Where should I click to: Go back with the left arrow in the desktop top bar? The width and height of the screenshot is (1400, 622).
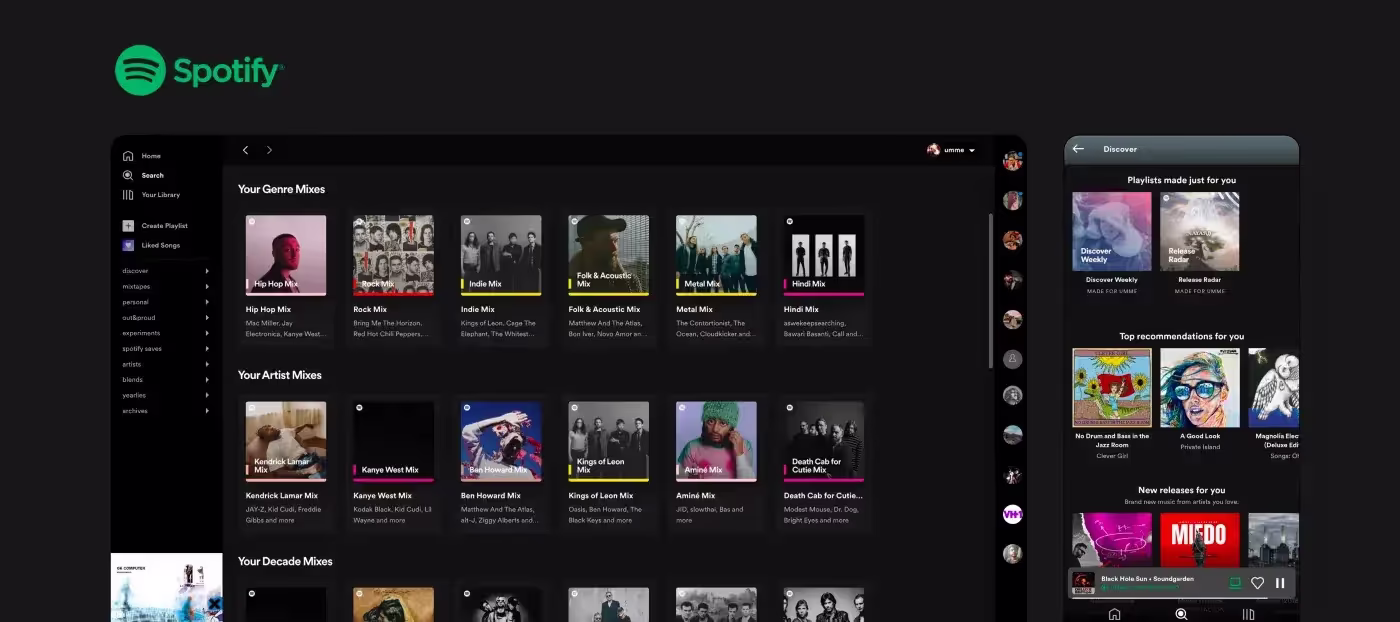tap(246, 150)
